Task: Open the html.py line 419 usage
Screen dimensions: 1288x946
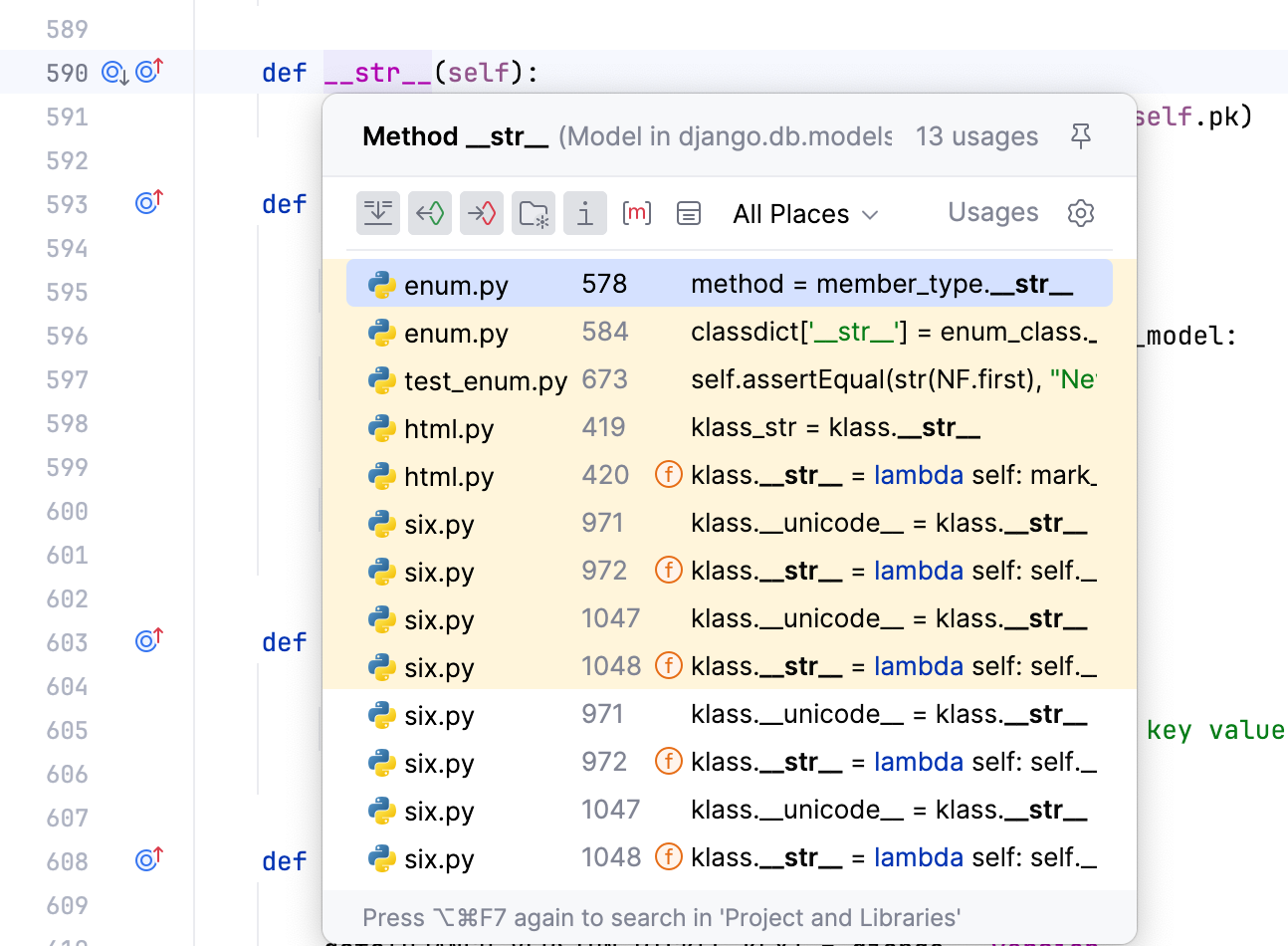Action: pyautogui.click(x=729, y=427)
